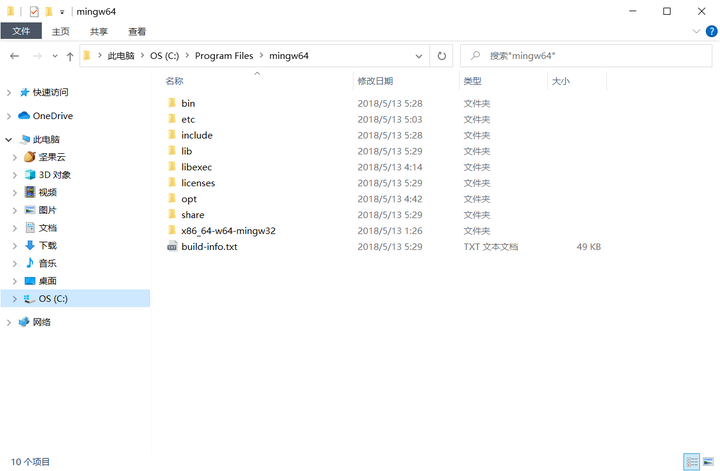The height and width of the screenshot is (471, 720).
Task: Select the libexec folder icon
Action: click(x=172, y=167)
